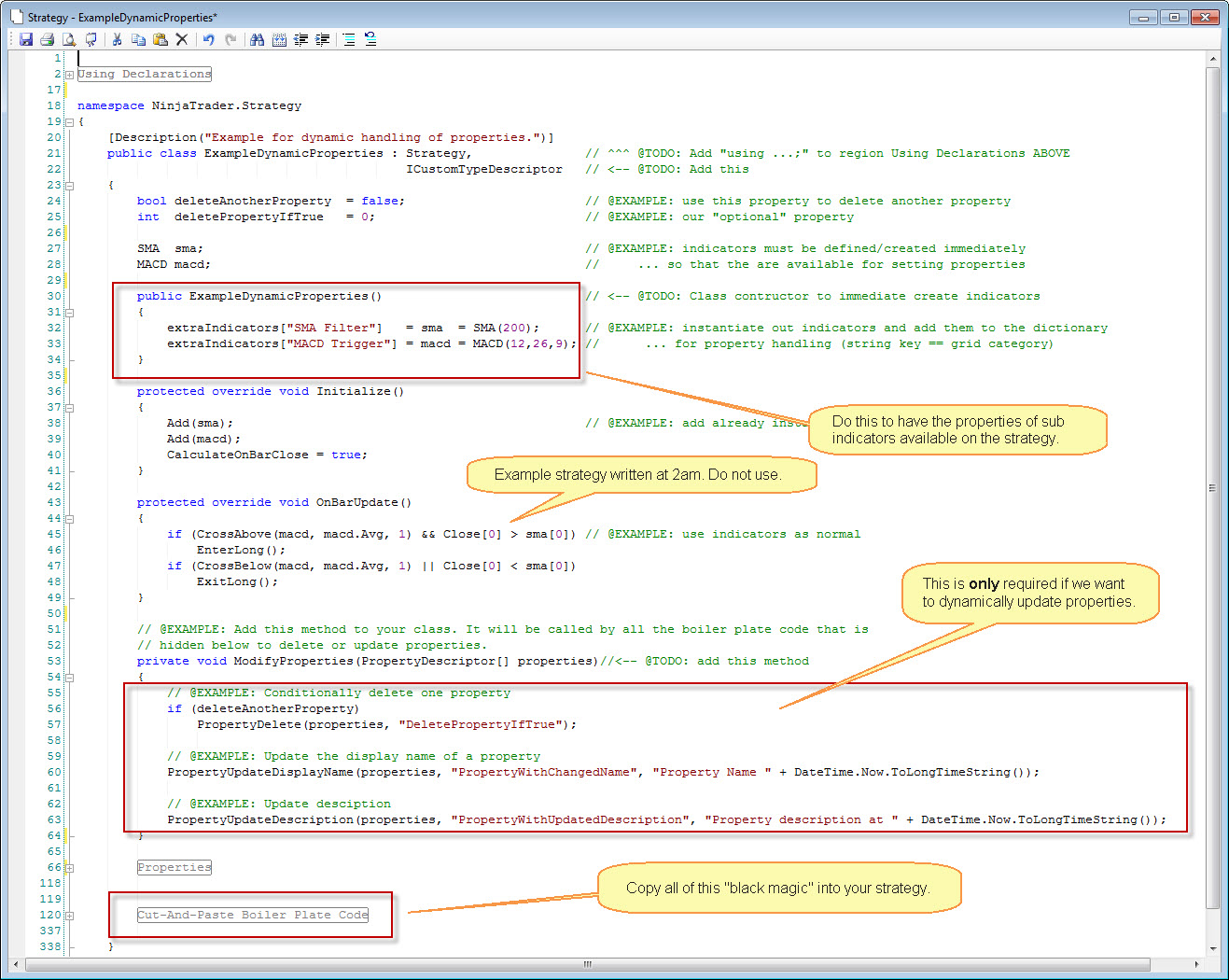Open Print Preview from the toolbar

pos(69,39)
